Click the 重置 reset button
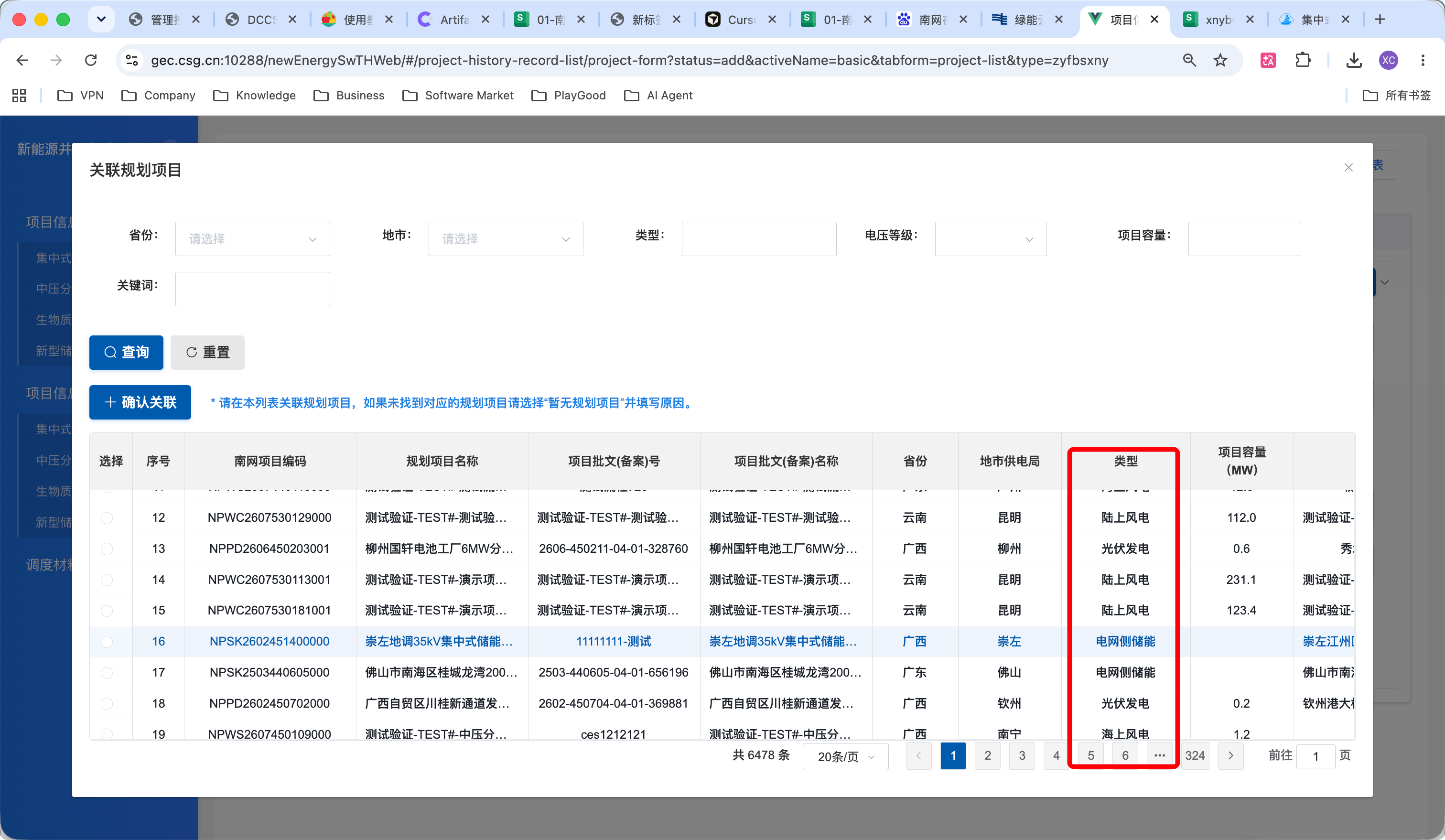Viewport: 1445px width, 840px height. coord(207,352)
